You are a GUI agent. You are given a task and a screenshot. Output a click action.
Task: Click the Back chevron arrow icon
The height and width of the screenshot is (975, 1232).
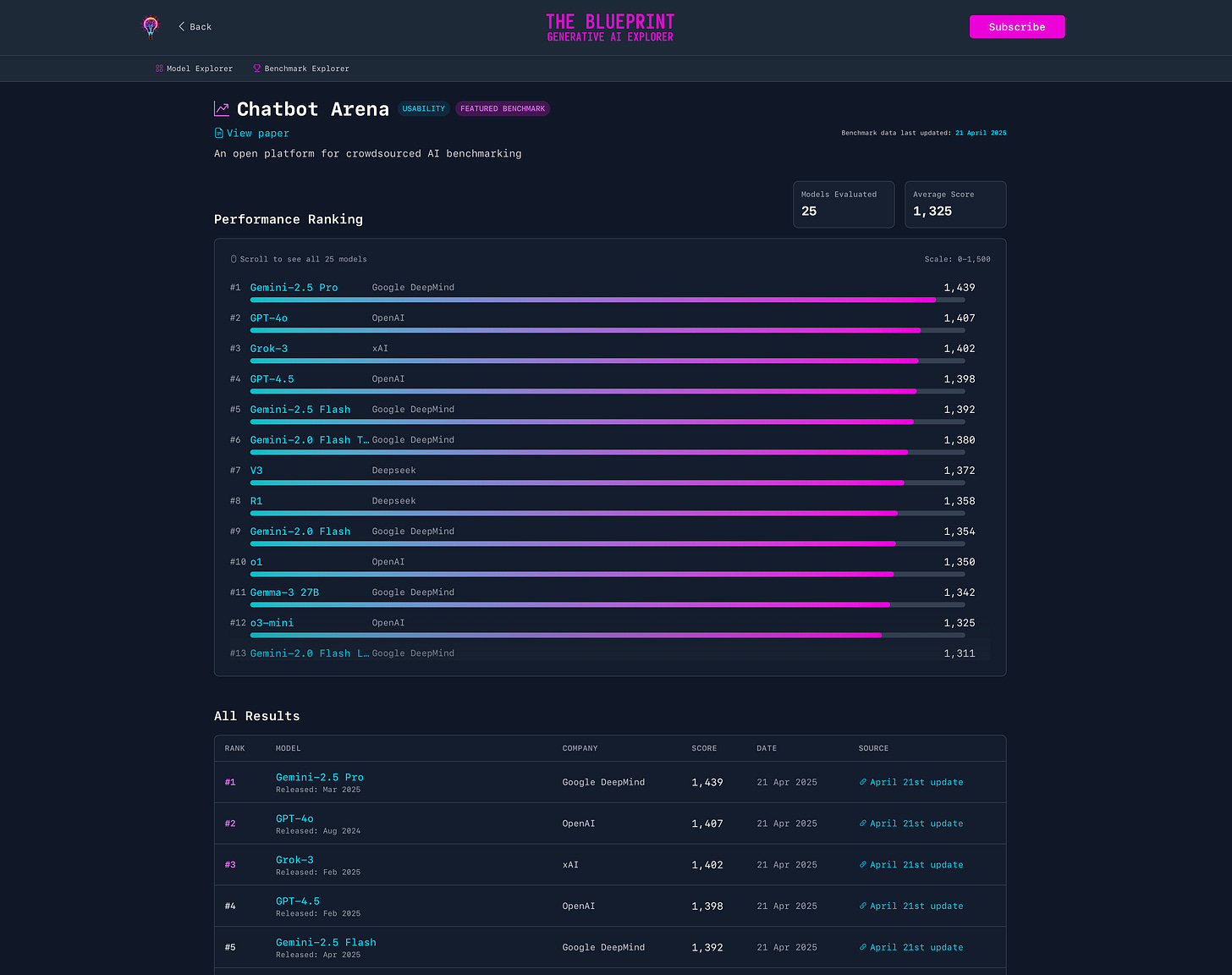coord(181,26)
